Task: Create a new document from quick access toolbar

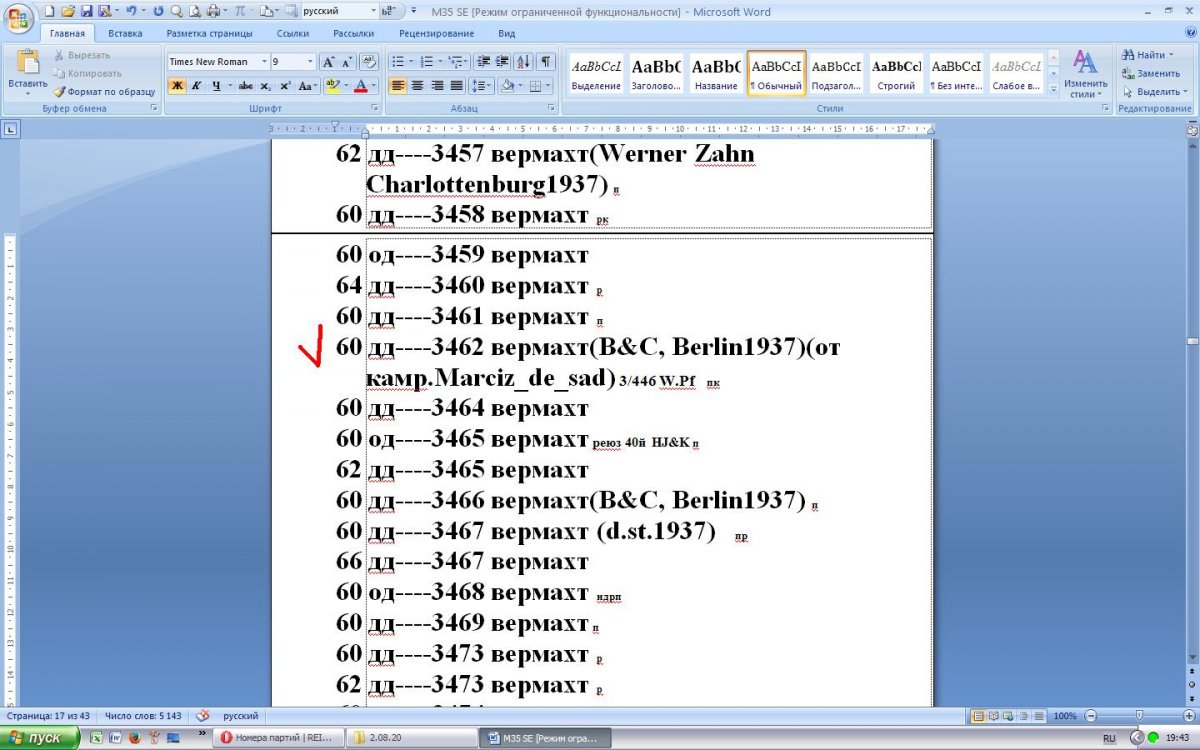Action: click(50, 11)
